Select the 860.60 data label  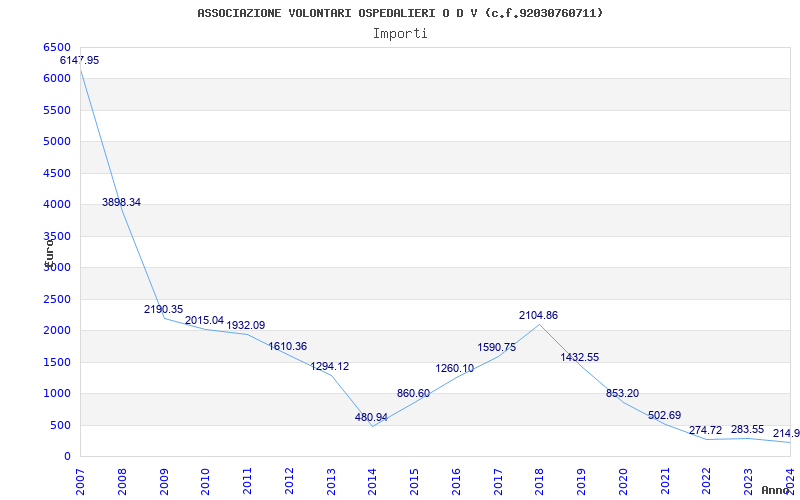413,393
